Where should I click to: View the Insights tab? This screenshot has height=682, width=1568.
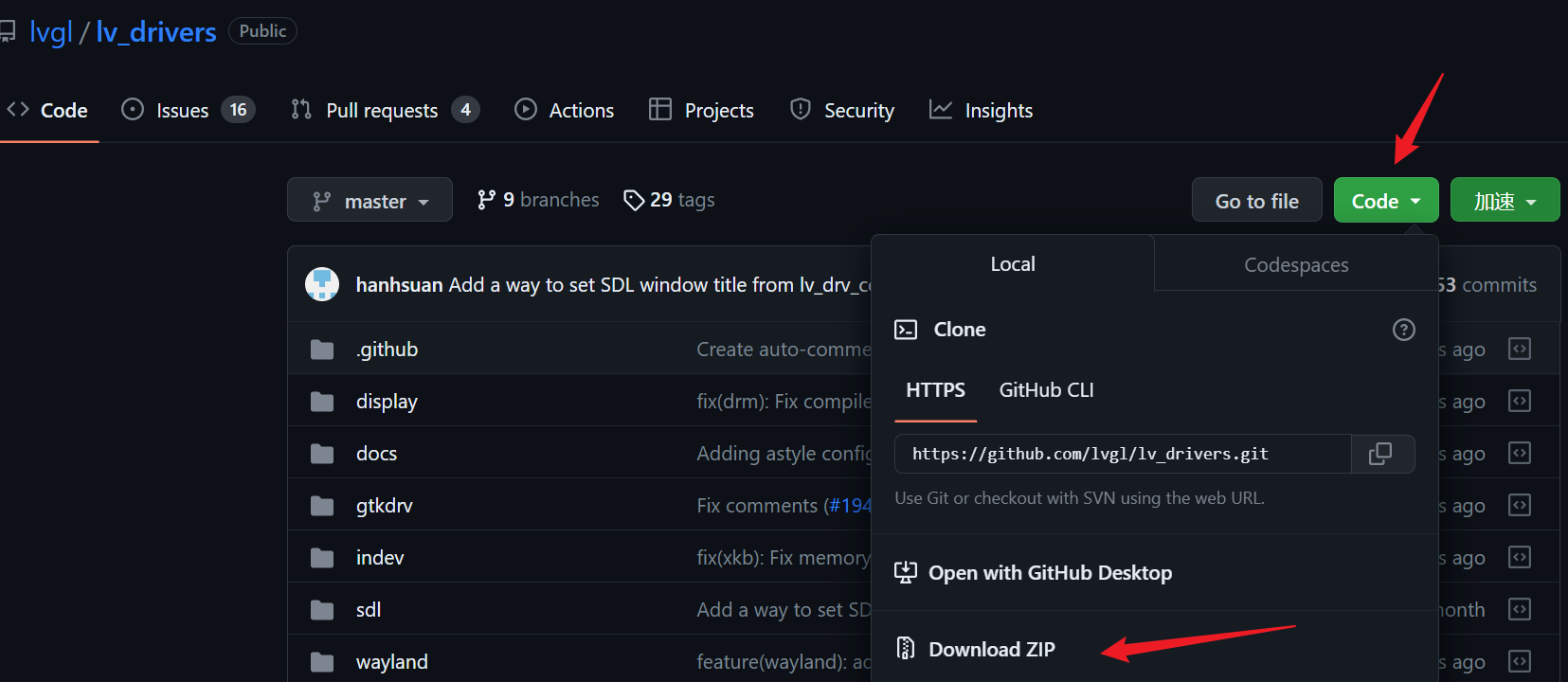point(981,110)
